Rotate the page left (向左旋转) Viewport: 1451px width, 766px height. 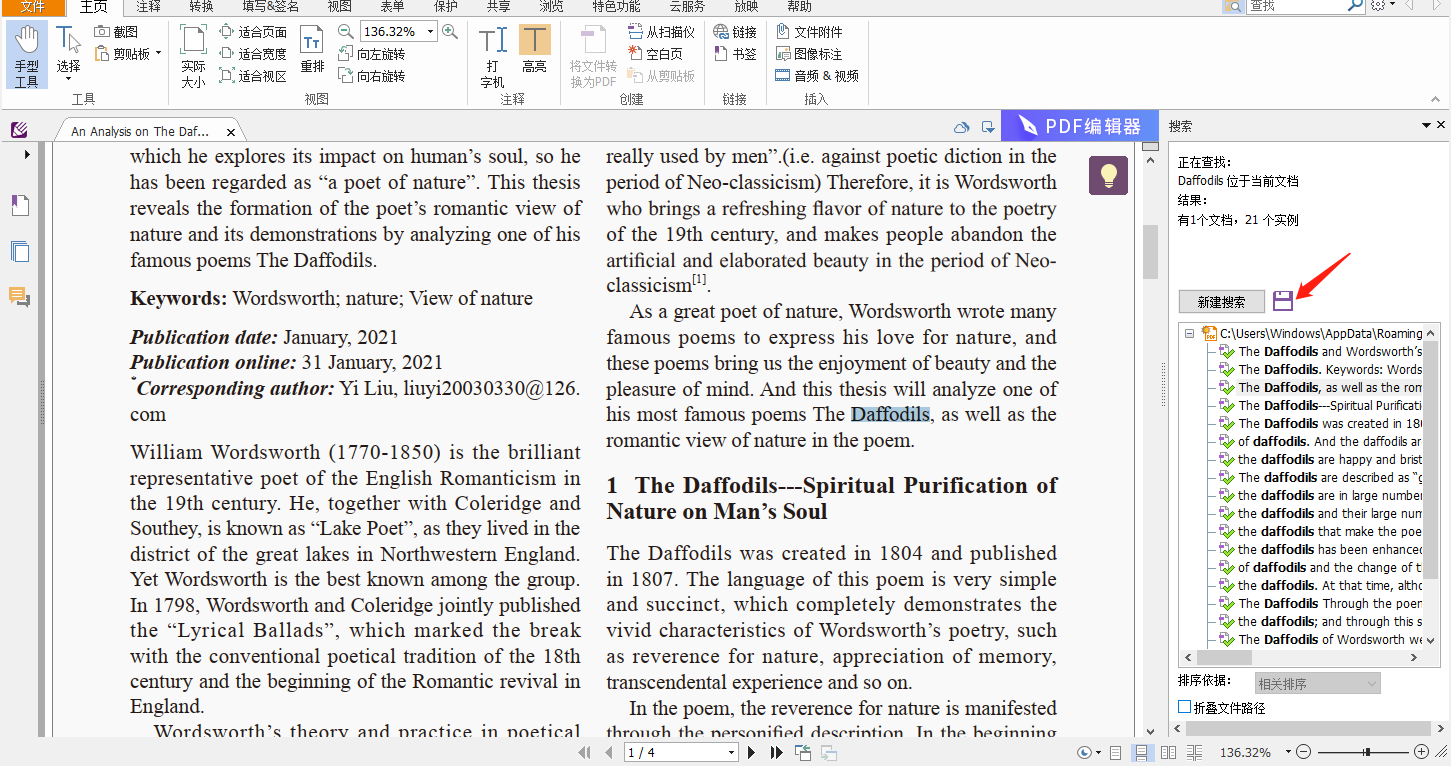(x=371, y=54)
